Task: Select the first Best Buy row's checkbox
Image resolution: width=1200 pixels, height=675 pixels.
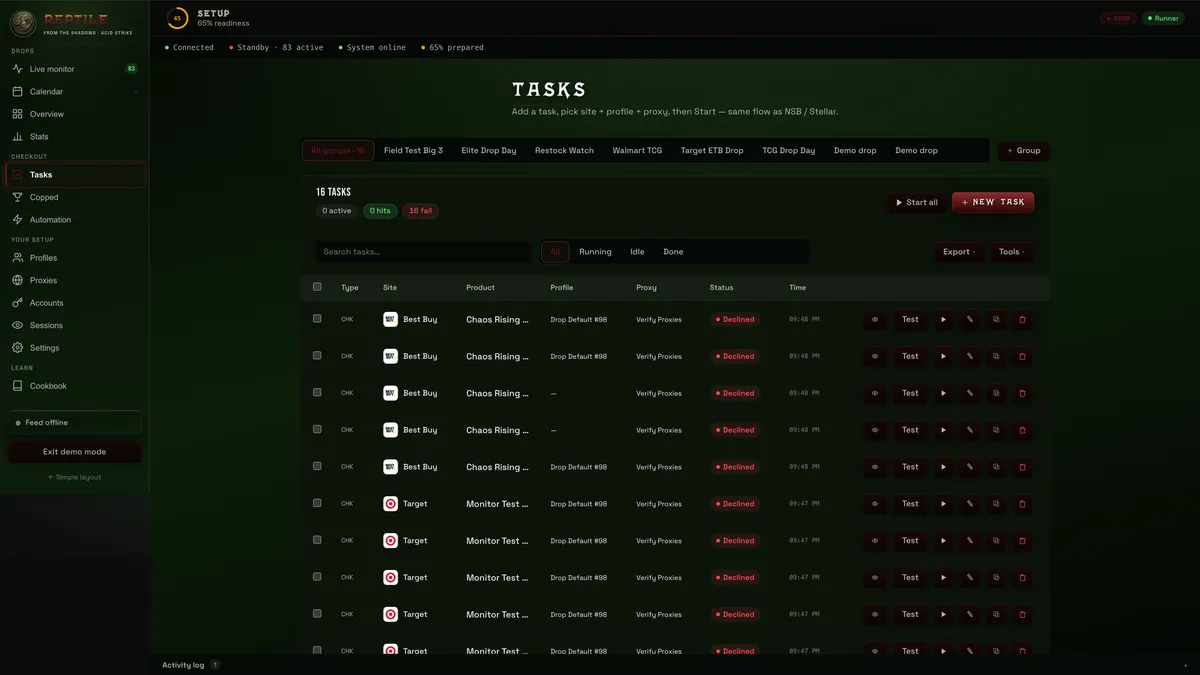Action: 317,319
